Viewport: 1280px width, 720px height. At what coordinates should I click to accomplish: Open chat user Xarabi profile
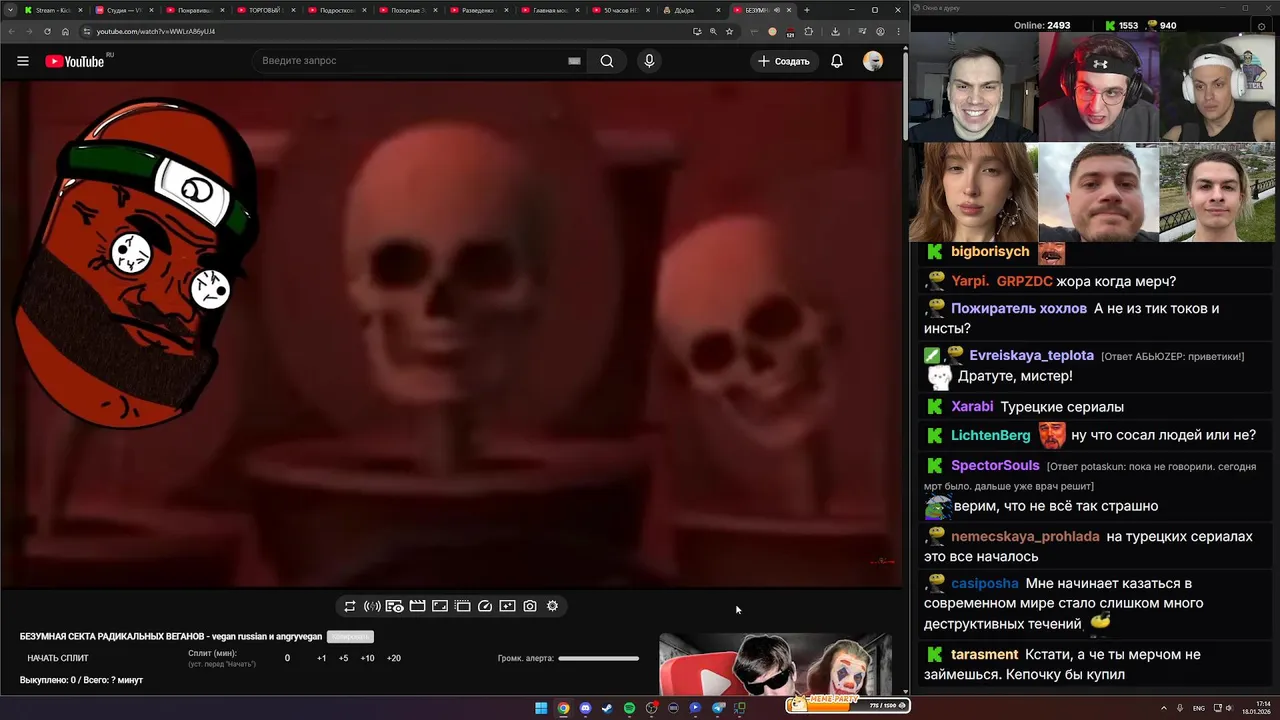pos(972,407)
